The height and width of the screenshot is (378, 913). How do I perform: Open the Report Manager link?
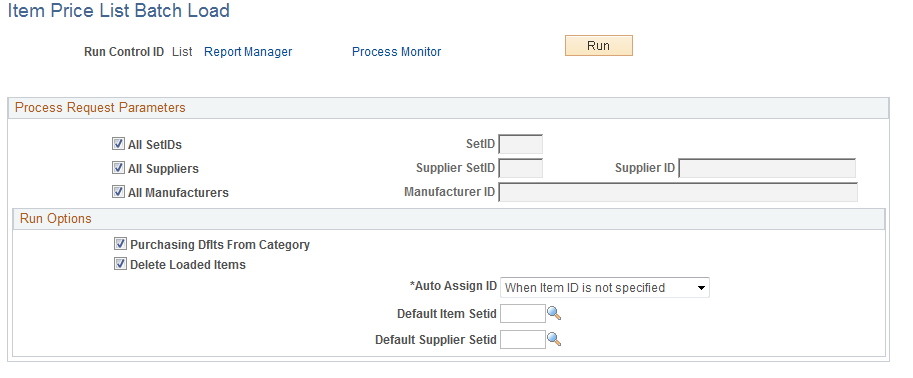(x=248, y=52)
